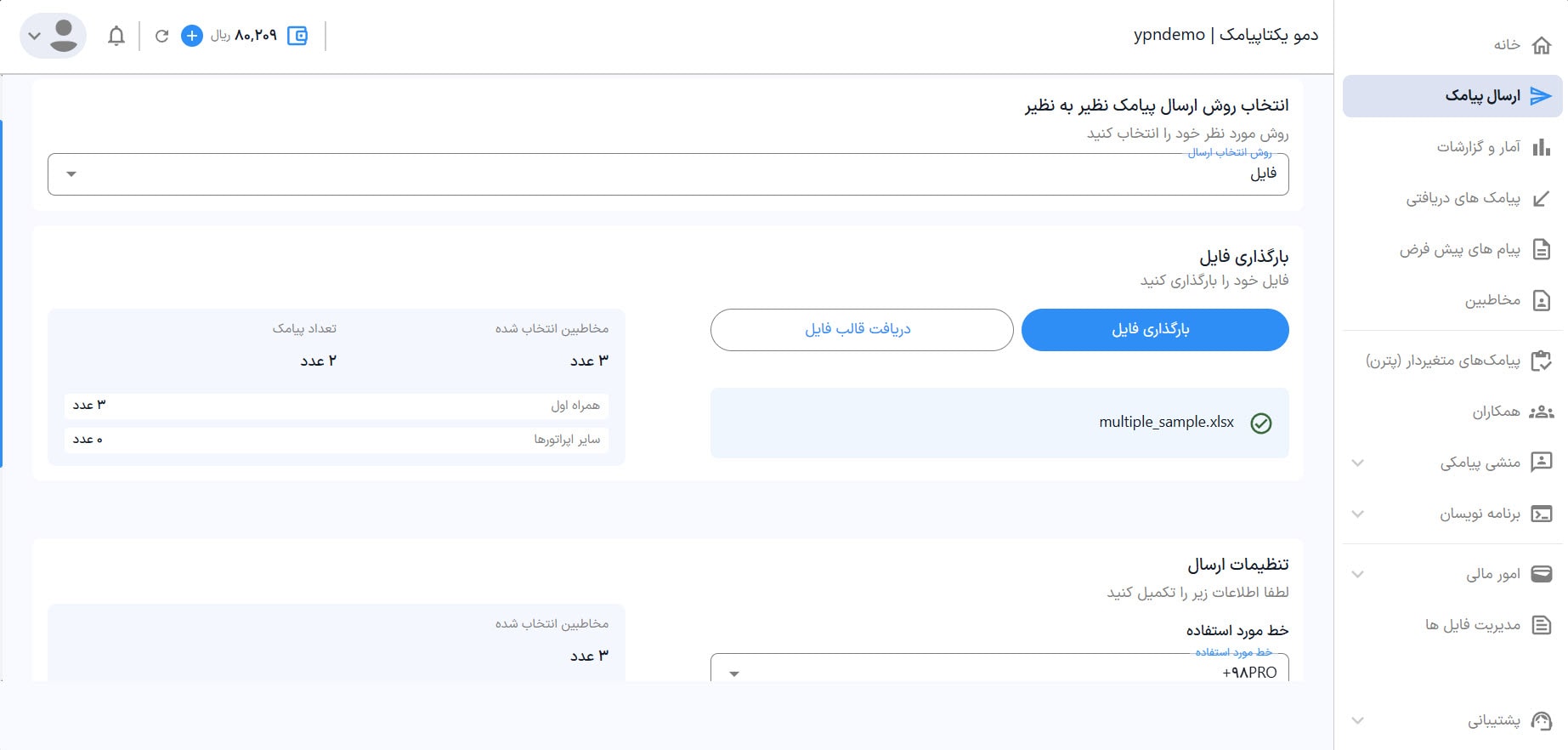Expand the SMS secretary submenu
The image size is (1568, 750).
(x=1358, y=463)
